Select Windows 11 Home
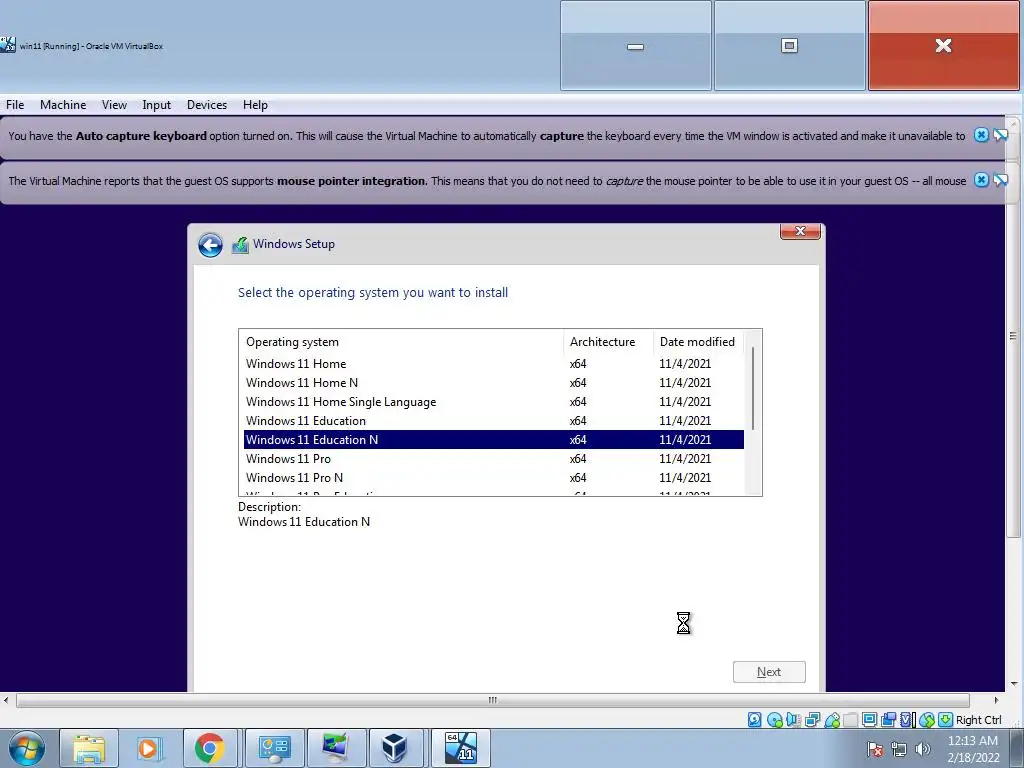 coord(494,364)
